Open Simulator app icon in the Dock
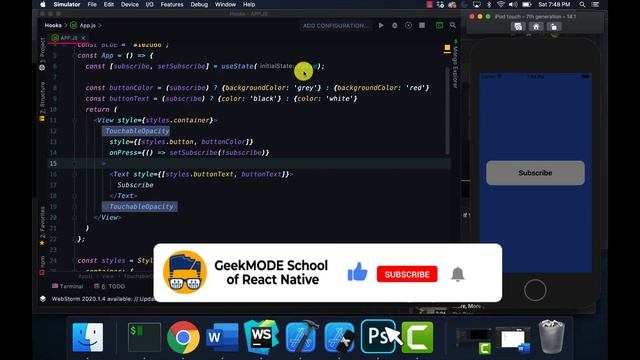 click(x=339, y=338)
